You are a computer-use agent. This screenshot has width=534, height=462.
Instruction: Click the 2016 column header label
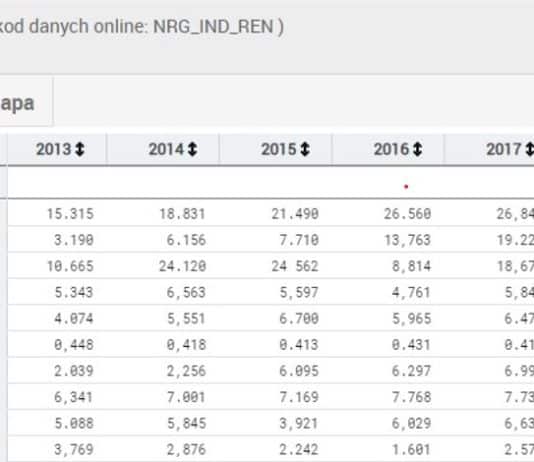pos(391,149)
